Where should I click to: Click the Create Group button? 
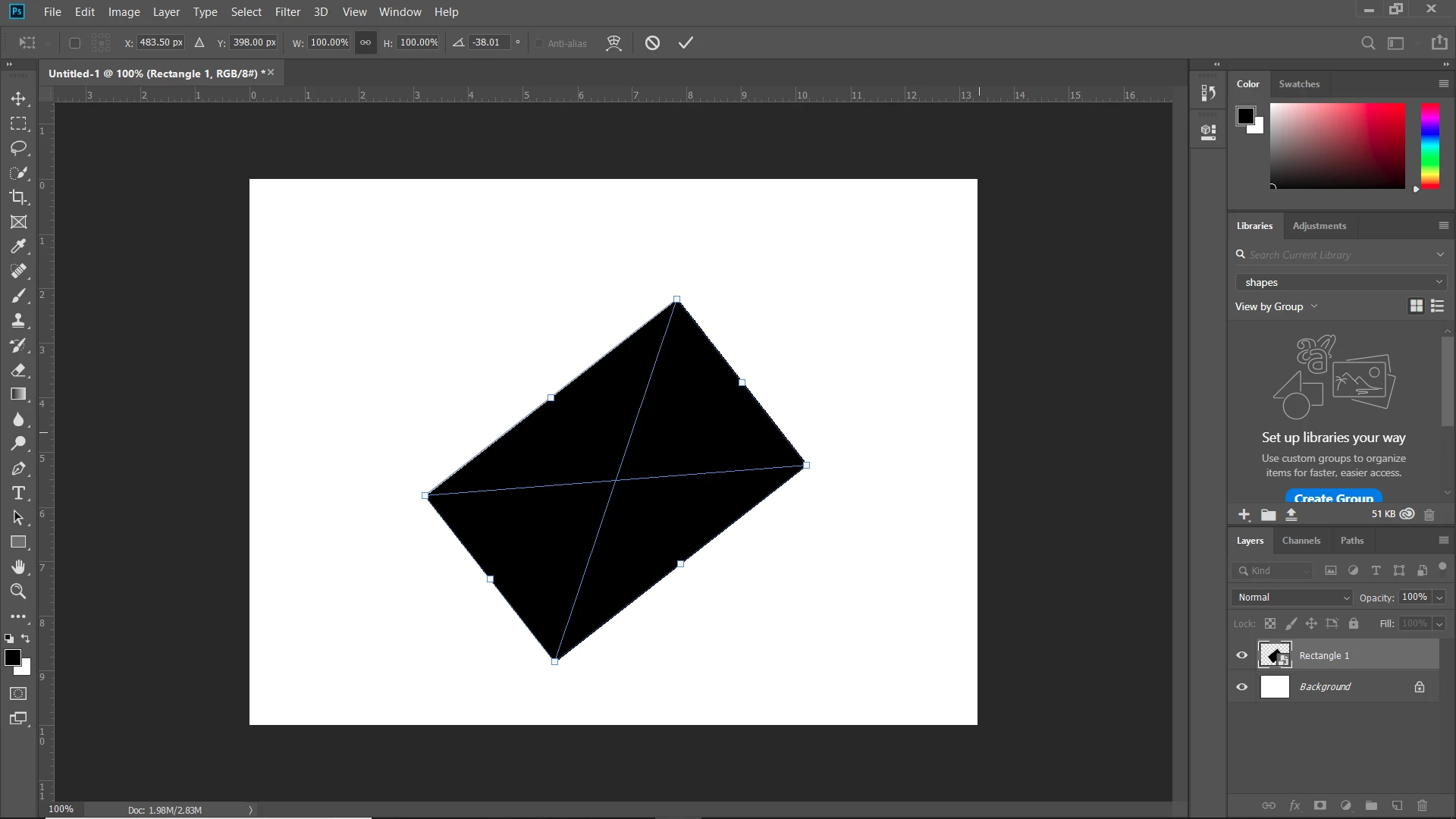1333,497
